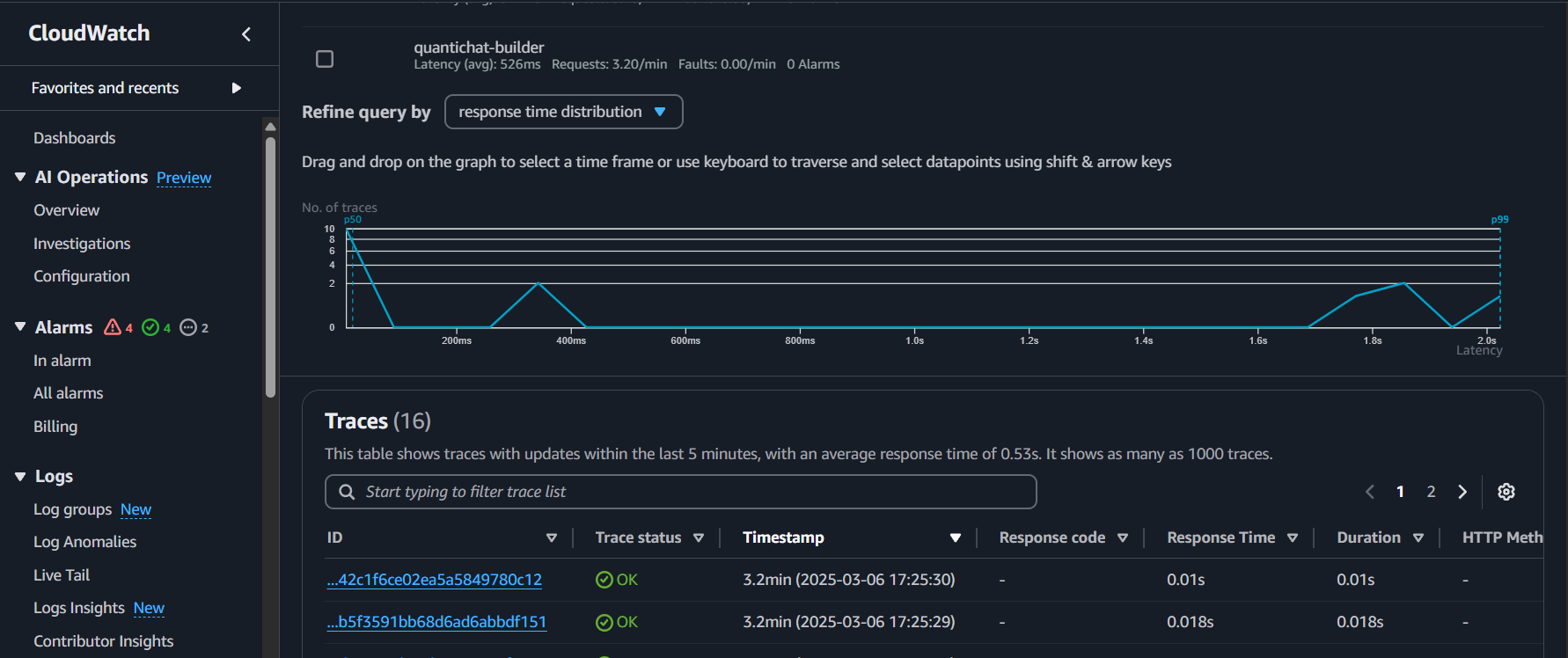Screen dimensions: 1568x658
Task: Click the insufficient data alarms icon
Action: tap(188, 327)
